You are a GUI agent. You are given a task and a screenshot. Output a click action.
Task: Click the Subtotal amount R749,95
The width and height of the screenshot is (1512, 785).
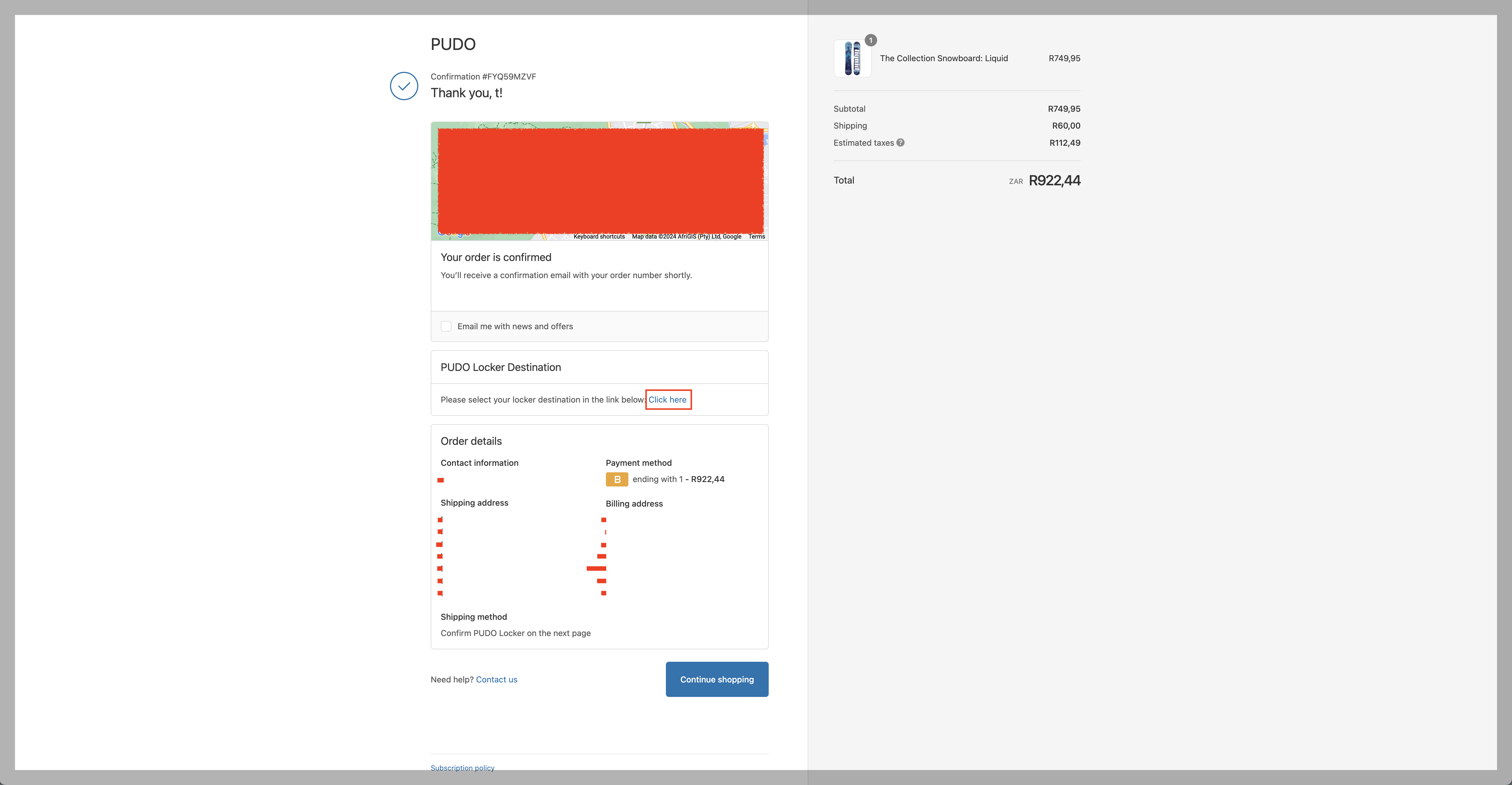[1064, 109]
